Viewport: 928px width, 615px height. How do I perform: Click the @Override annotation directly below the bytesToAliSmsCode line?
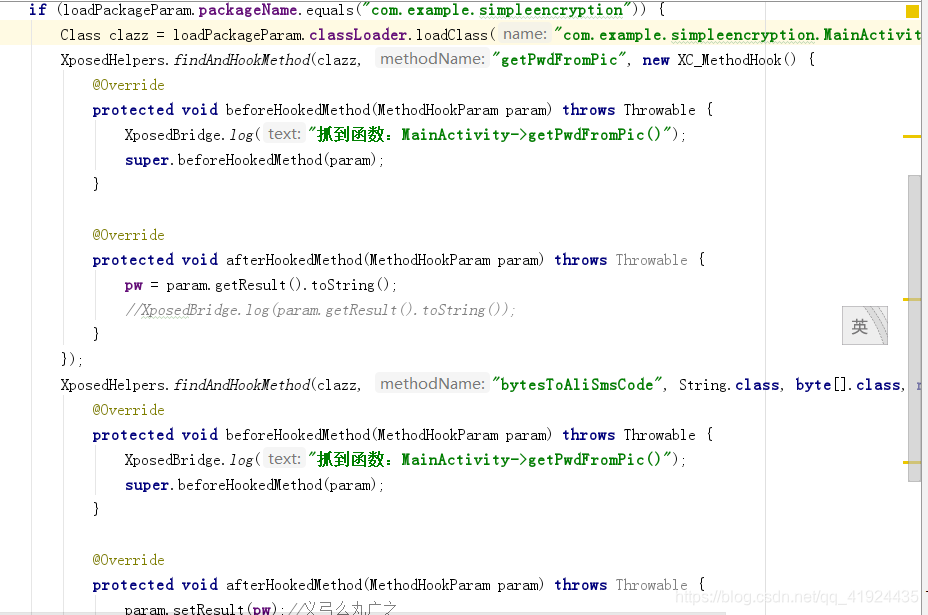pos(128,410)
